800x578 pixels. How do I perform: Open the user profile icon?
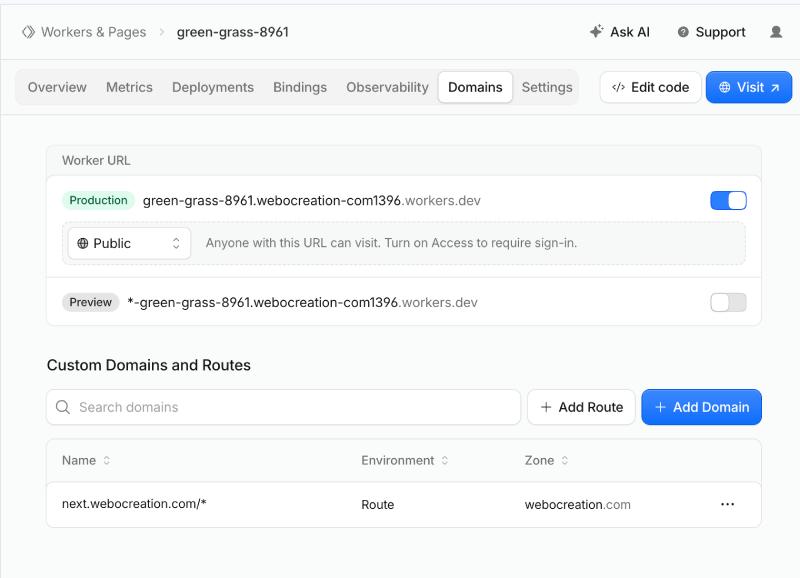tap(776, 32)
